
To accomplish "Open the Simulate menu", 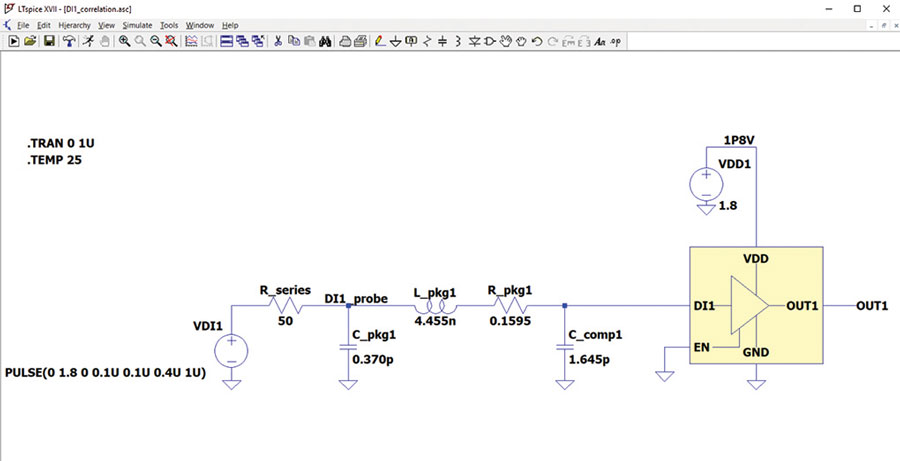I will 137,25.
